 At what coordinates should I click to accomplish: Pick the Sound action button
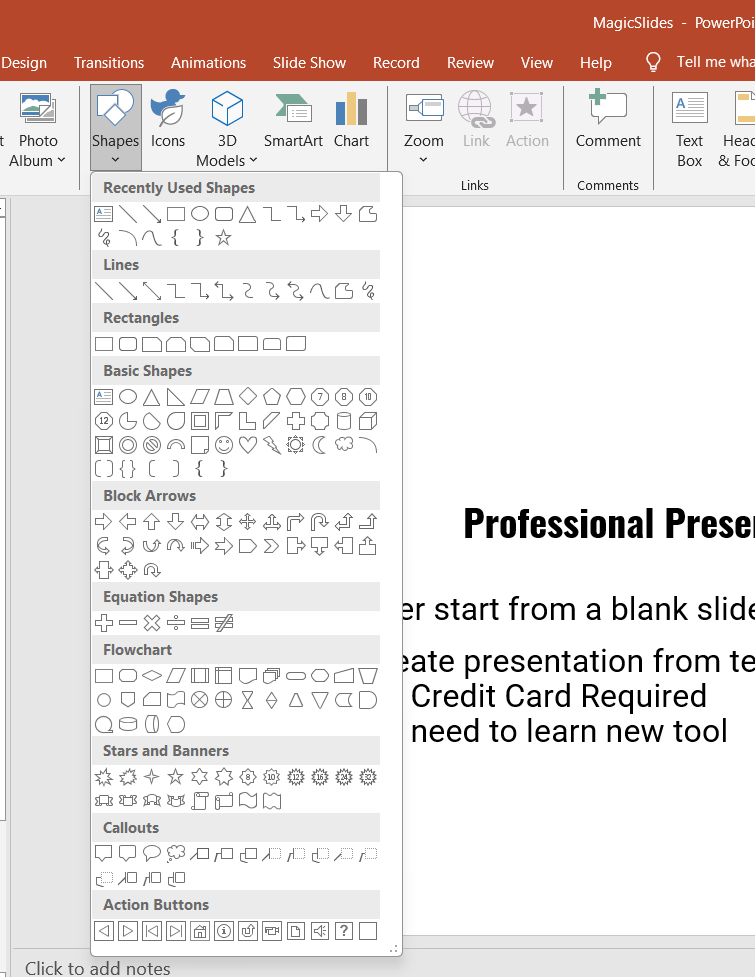(x=320, y=931)
